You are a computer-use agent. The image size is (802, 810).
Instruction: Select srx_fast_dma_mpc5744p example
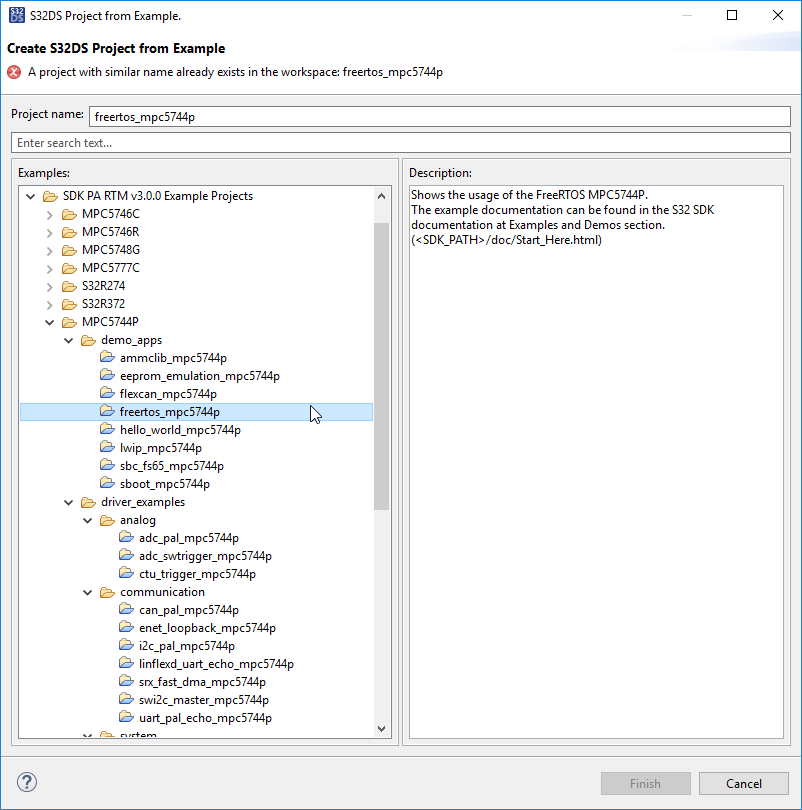click(202, 682)
